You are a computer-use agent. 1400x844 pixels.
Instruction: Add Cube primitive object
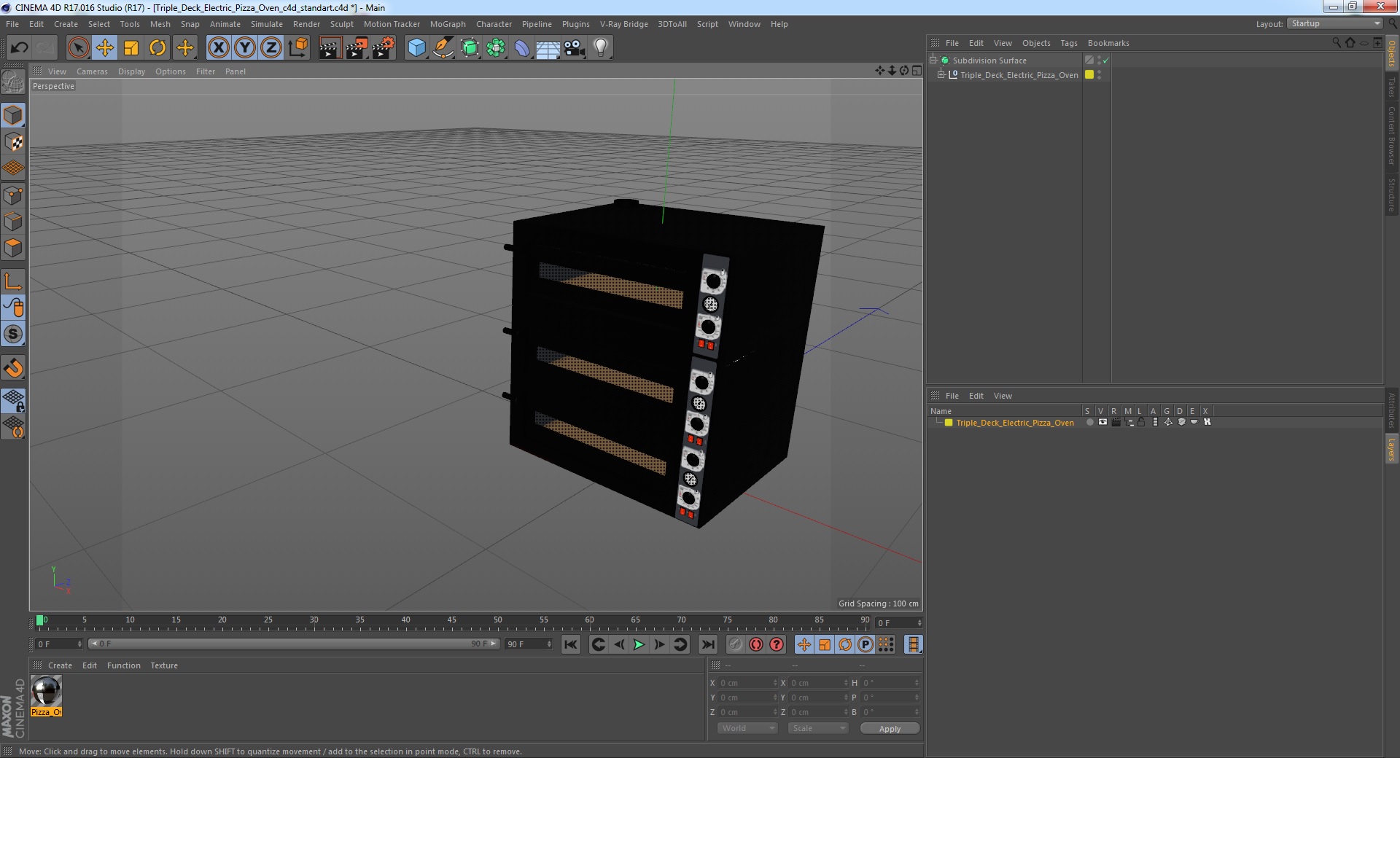(x=416, y=48)
